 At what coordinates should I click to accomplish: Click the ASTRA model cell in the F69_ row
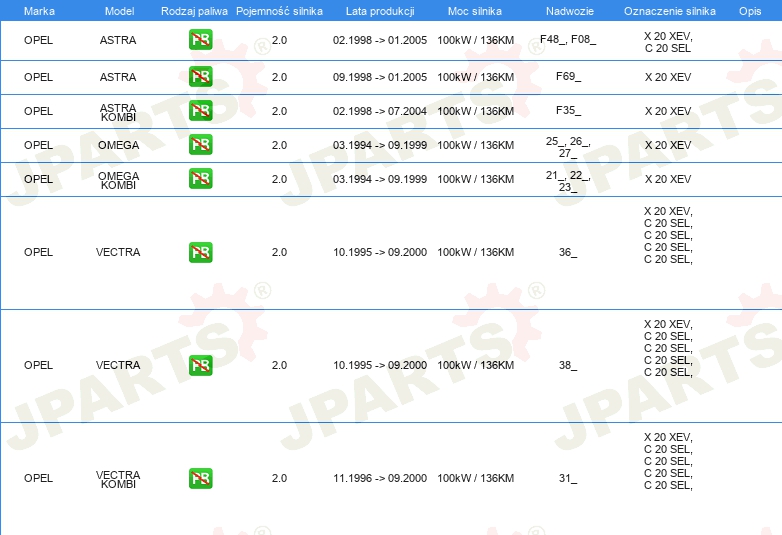(118, 77)
